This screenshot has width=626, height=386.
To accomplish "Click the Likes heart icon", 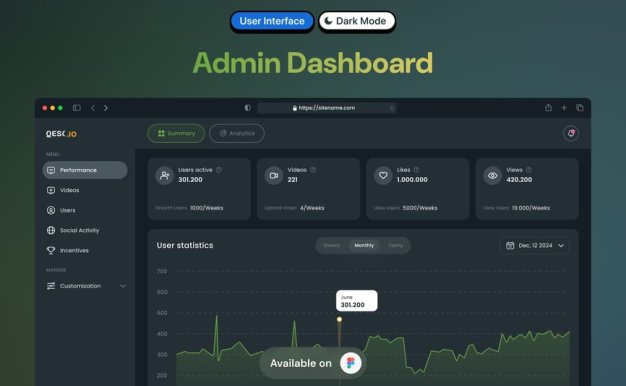I will click(x=383, y=176).
